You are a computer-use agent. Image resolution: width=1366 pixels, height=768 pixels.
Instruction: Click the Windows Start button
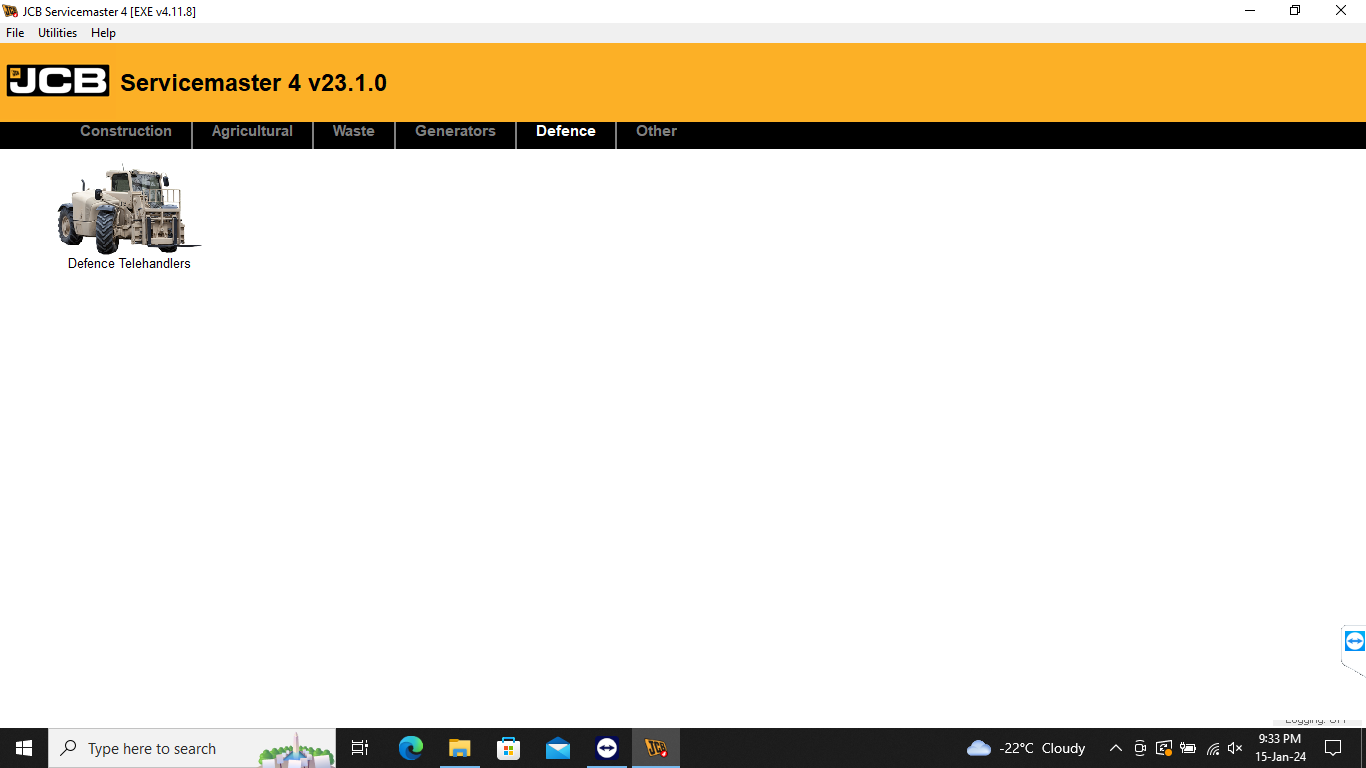click(24, 748)
